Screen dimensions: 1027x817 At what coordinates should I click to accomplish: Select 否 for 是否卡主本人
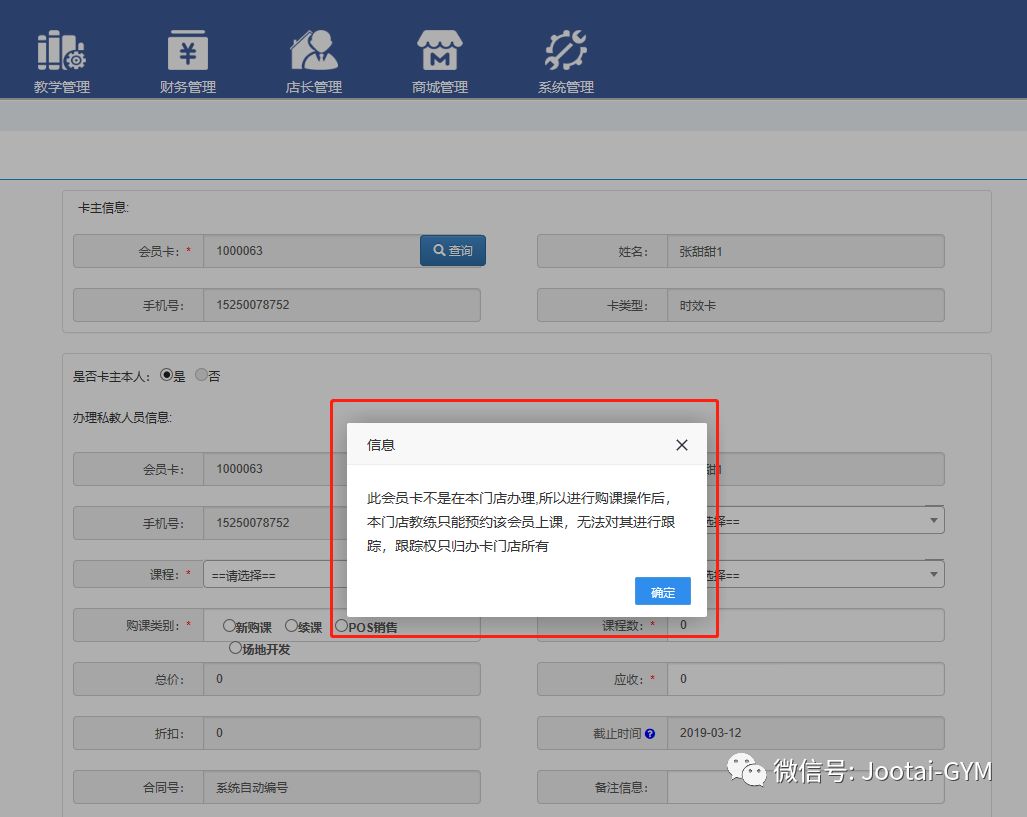(x=201, y=375)
